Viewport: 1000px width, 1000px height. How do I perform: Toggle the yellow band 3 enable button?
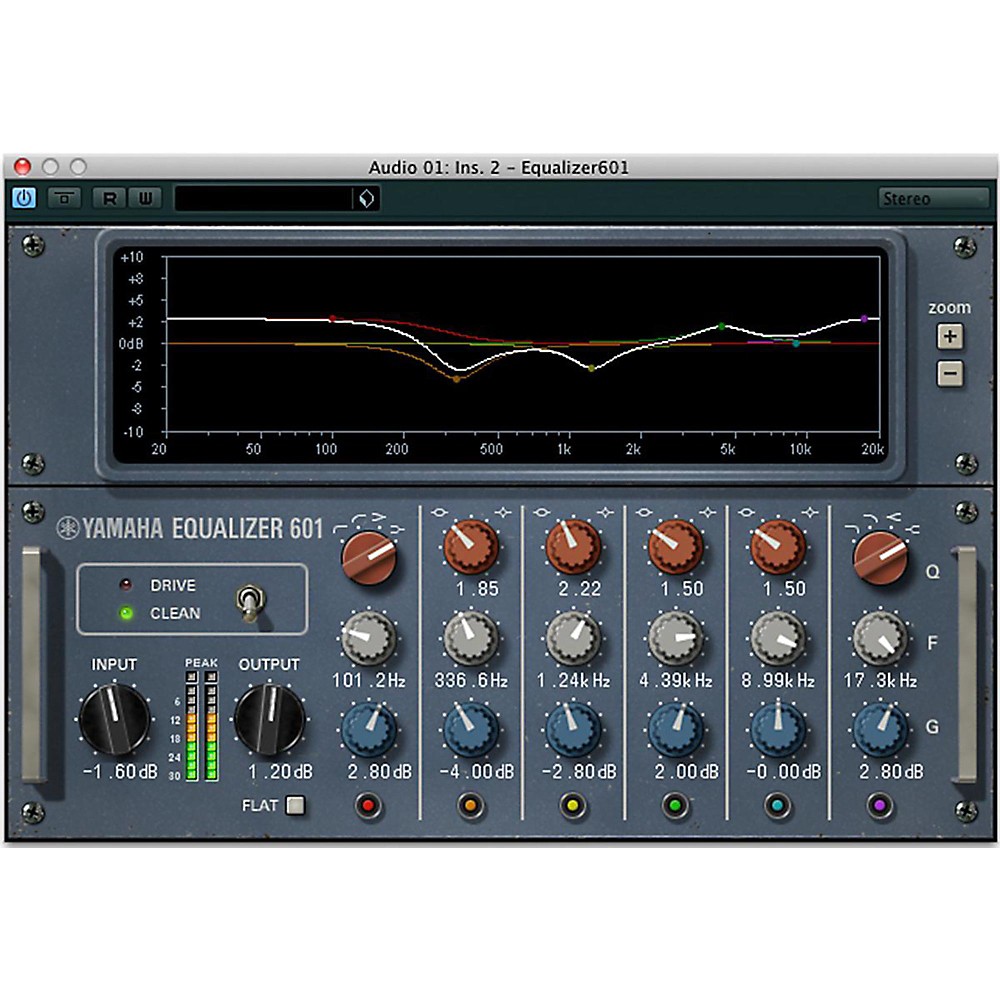573,805
